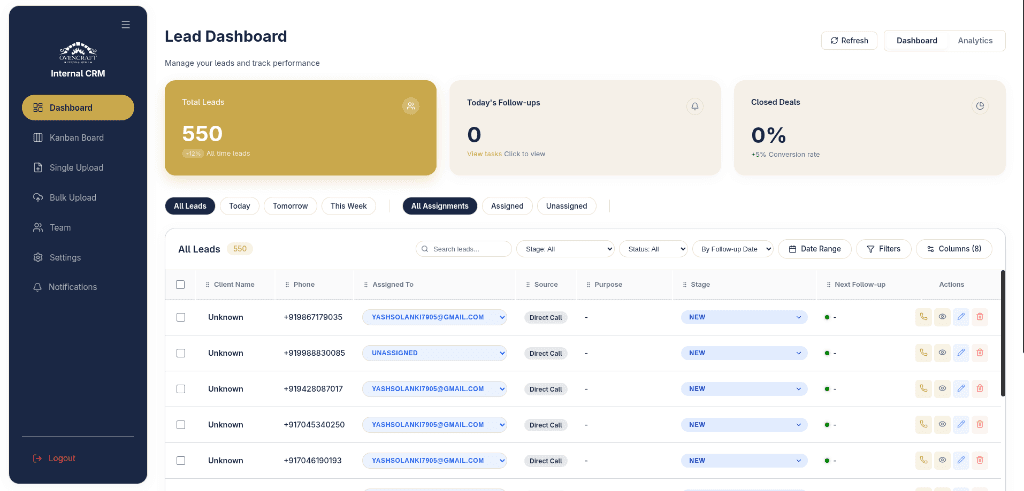Filter leads by Unassigned chip
The height and width of the screenshot is (491, 1024).
pos(567,206)
